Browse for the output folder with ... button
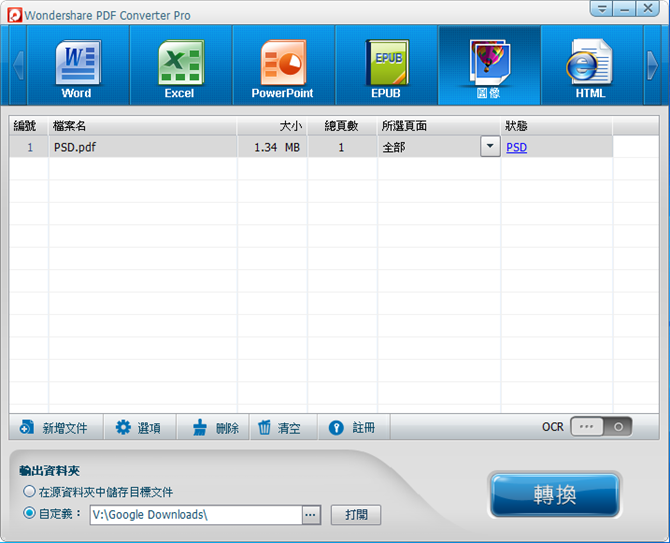The width and height of the screenshot is (670, 543). click(311, 515)
